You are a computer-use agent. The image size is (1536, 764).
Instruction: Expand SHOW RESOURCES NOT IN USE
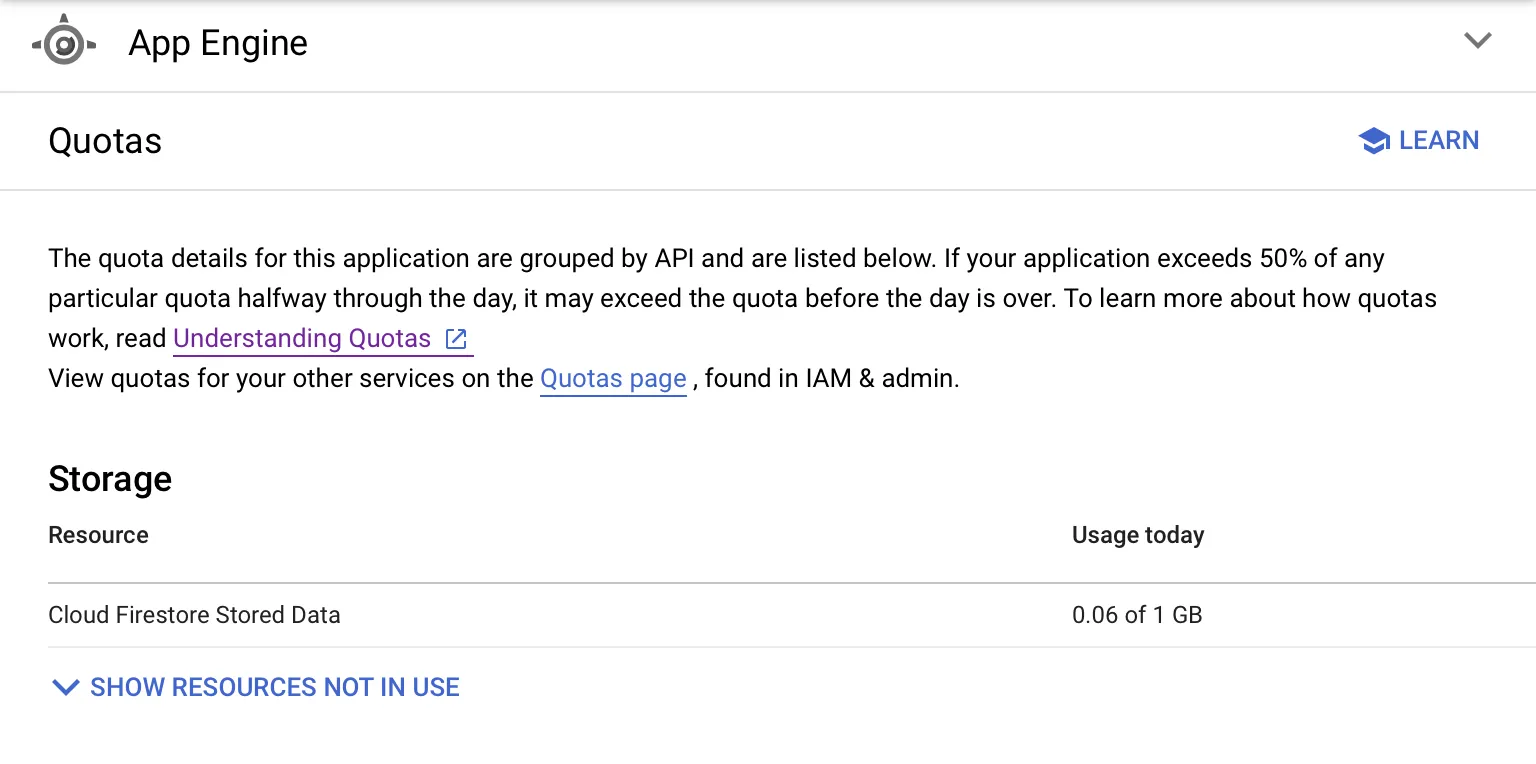tap(274, 687)
